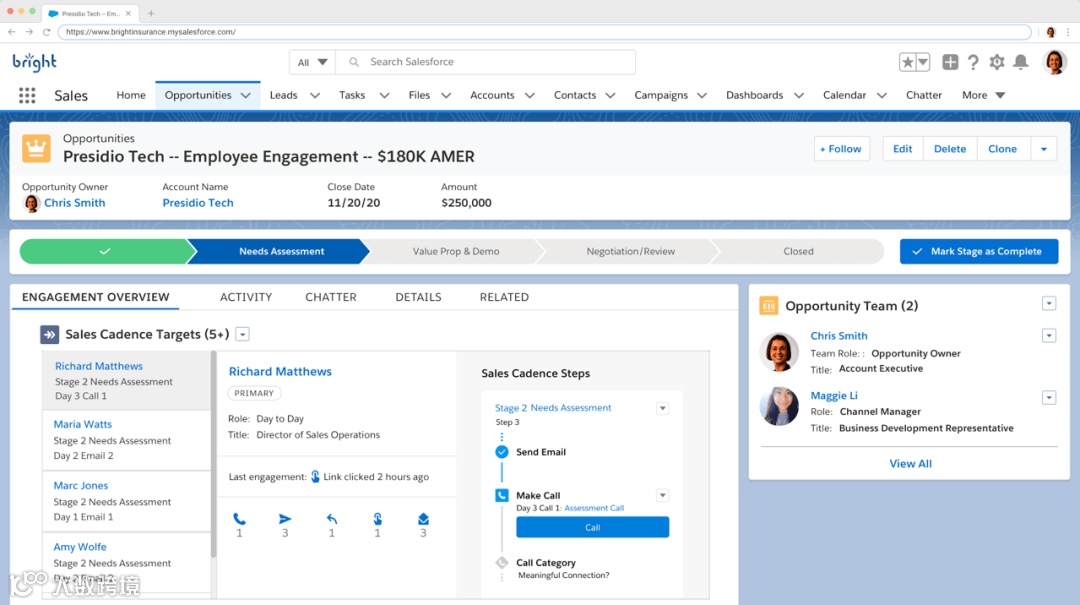Open the App Launcher grid icon
The image size is (1080, 605).
click(27, 96)
